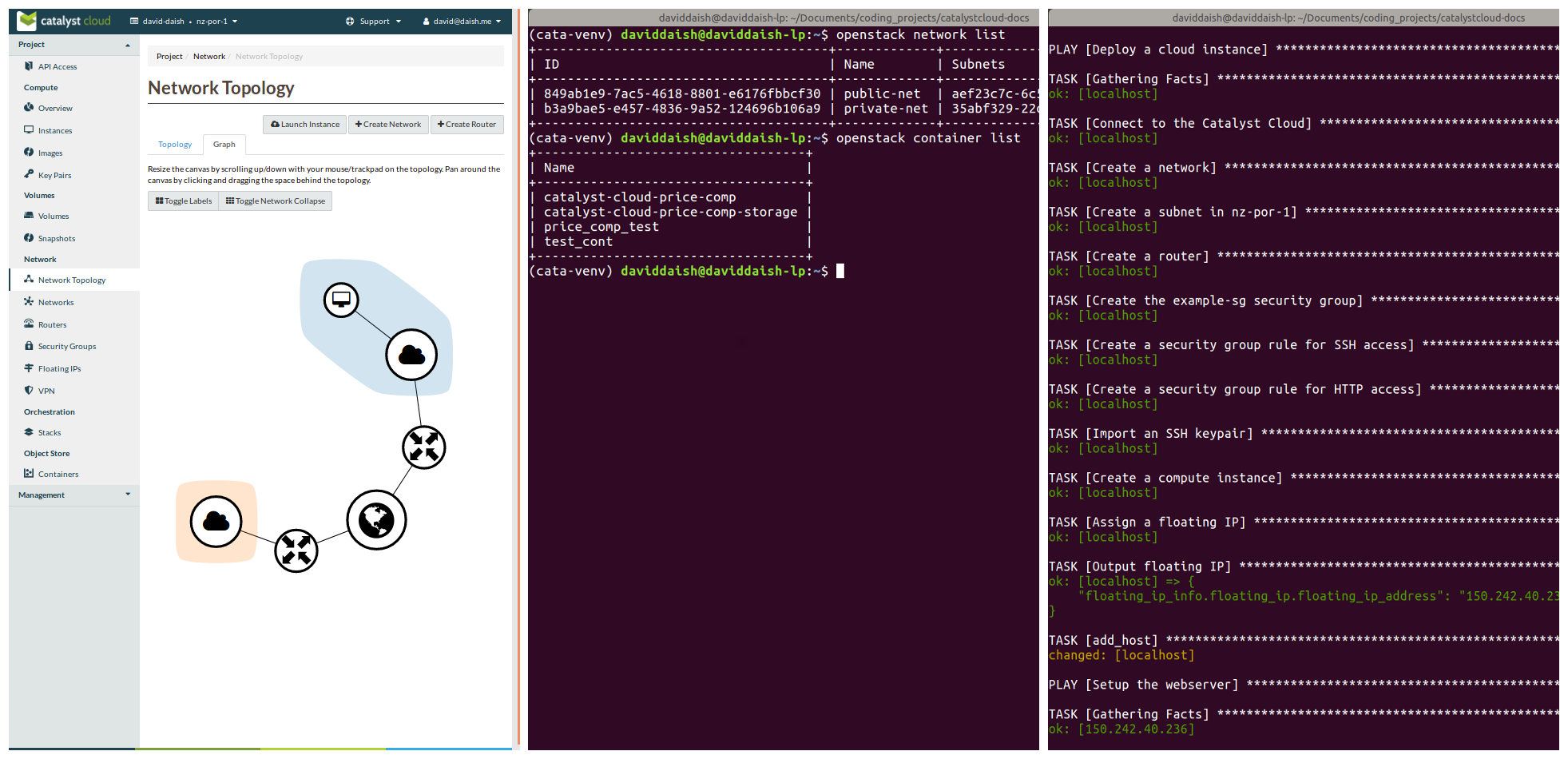The height and width of the screenshot is (759, 1568).
Task: Click the Create Router button
Action: (x=467, y=125)
